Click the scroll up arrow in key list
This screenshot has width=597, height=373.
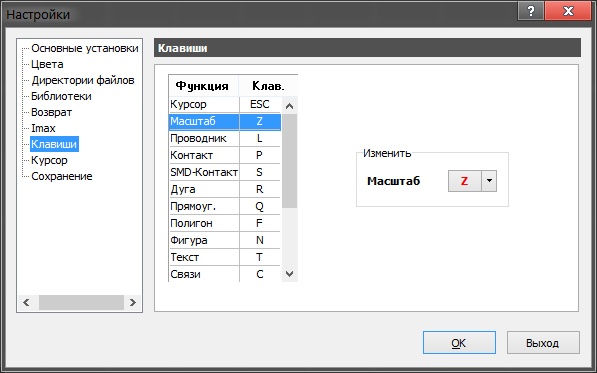click(289, 106)
